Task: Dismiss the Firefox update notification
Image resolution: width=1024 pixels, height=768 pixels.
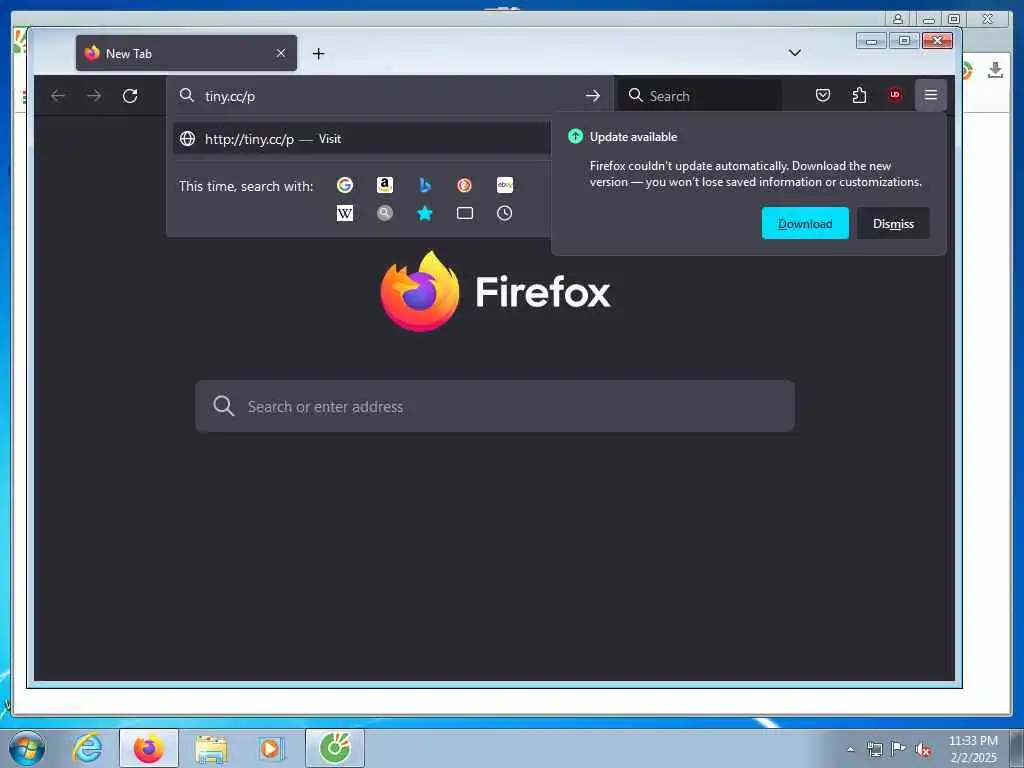Action: [893, 223]
